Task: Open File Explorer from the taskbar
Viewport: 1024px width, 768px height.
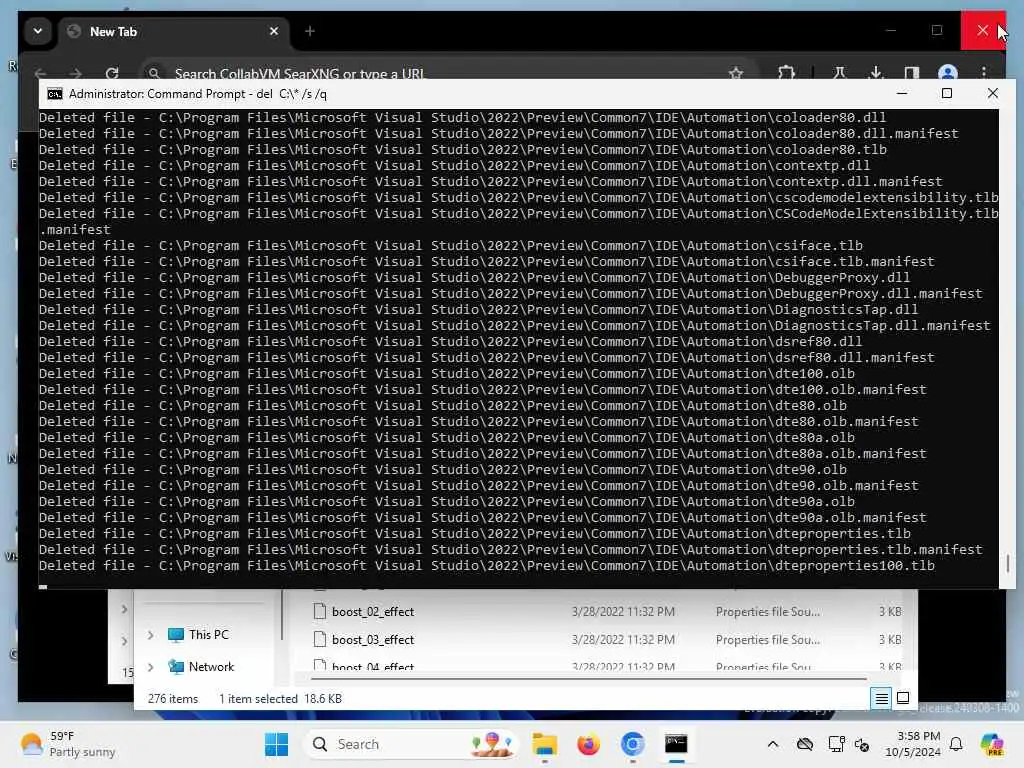Action: (x=544, y=744)
